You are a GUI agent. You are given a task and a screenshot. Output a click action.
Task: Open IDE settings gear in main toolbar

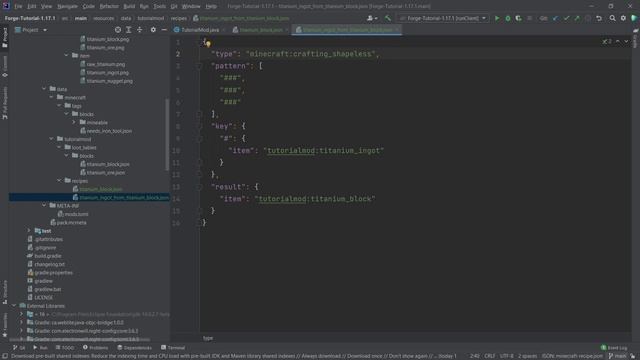[623, 18]
